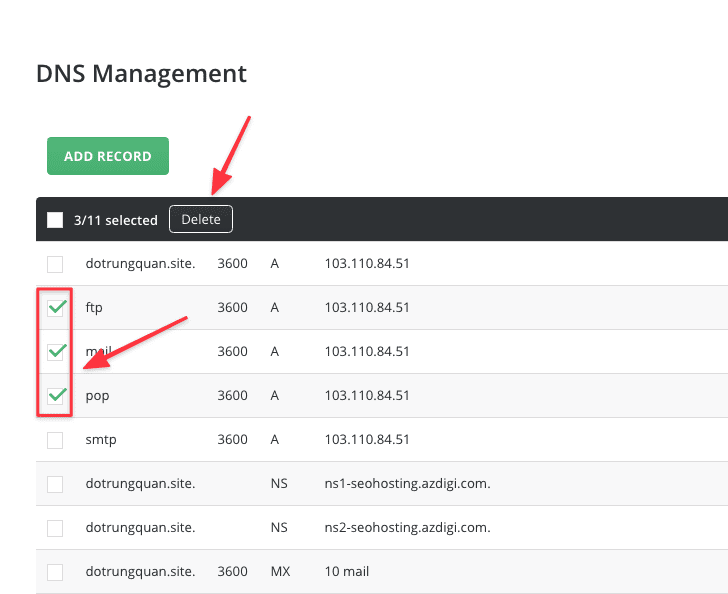The width and height of the screenshot is (728, 594).
Task: Uncheck the pop record checkbox
Action: point(56,396)
